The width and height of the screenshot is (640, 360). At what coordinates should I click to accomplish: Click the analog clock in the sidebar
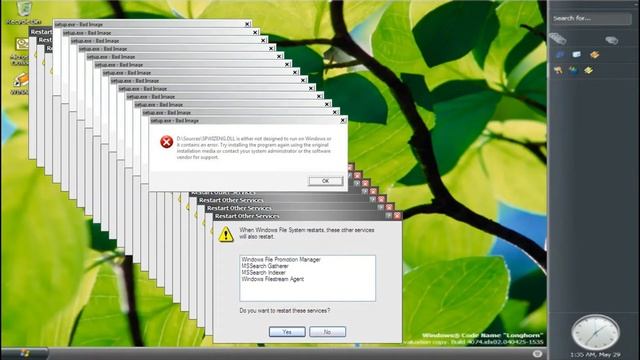(595, 332)
